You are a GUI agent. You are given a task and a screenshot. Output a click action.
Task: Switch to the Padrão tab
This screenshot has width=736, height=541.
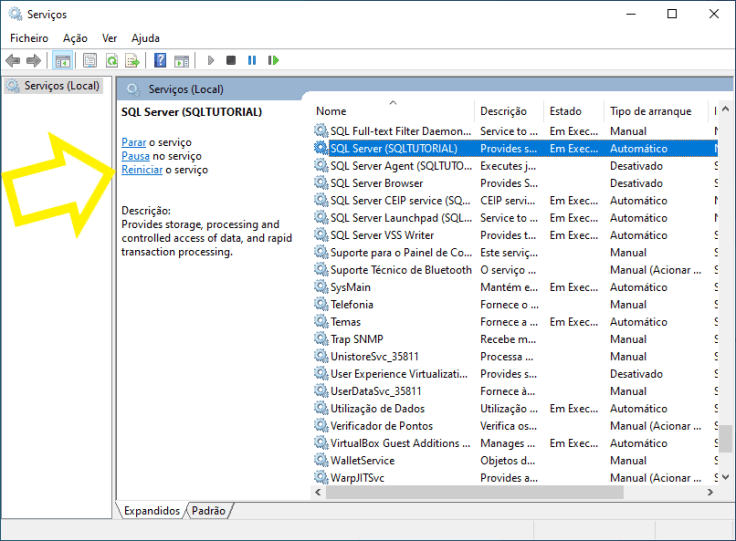click(x=209, y=510)
